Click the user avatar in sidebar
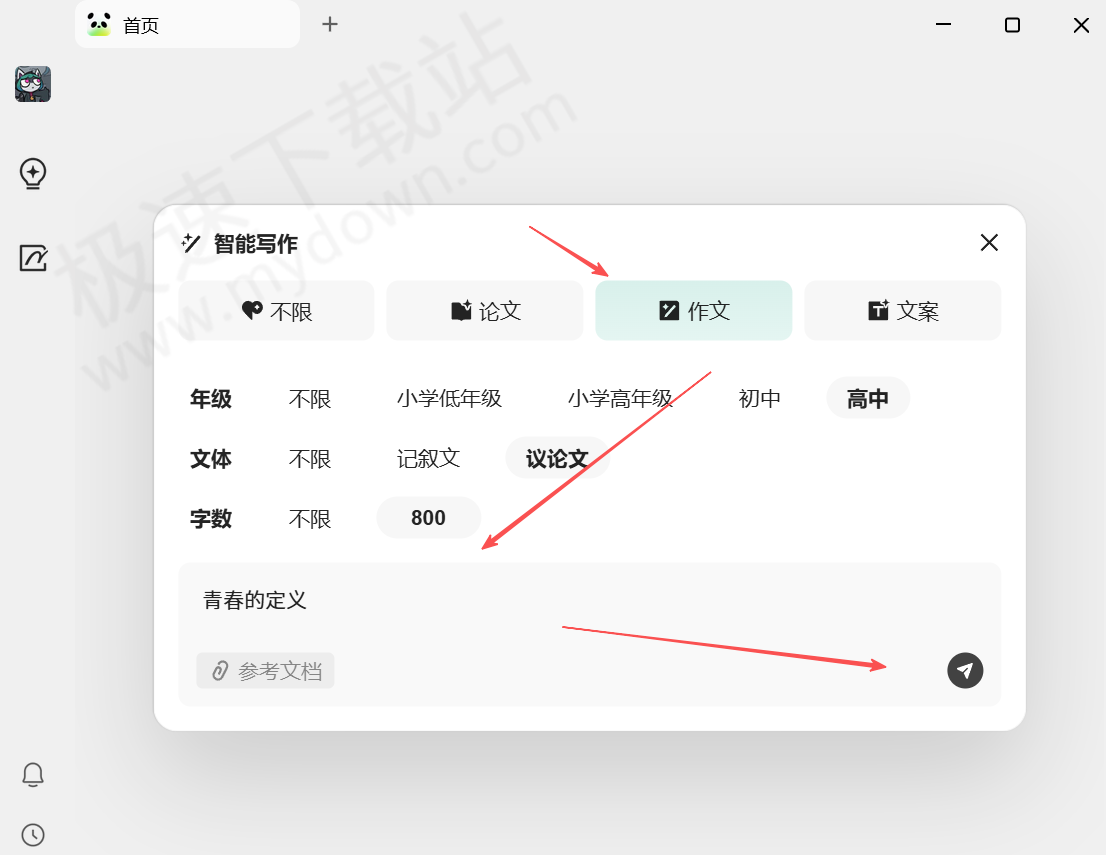1106x855 pixels. pyautogui.click(x=33, y=85)
